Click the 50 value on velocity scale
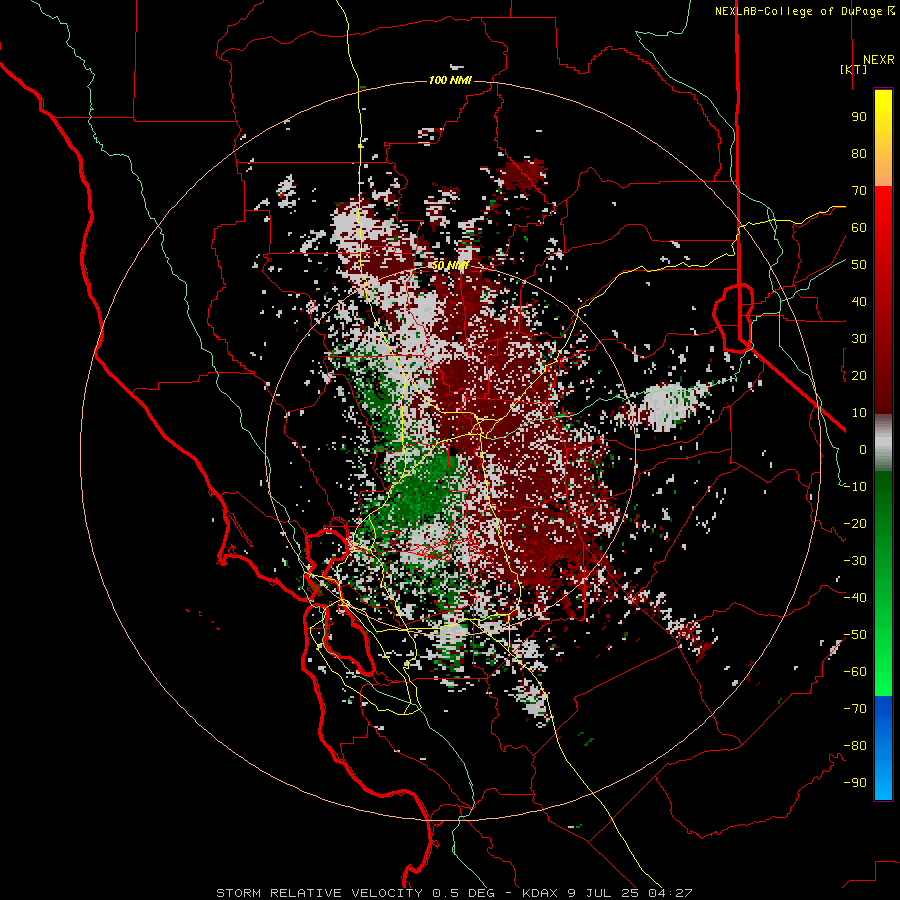Viewport: 900px width, 900px height. (x=859, y=265)
